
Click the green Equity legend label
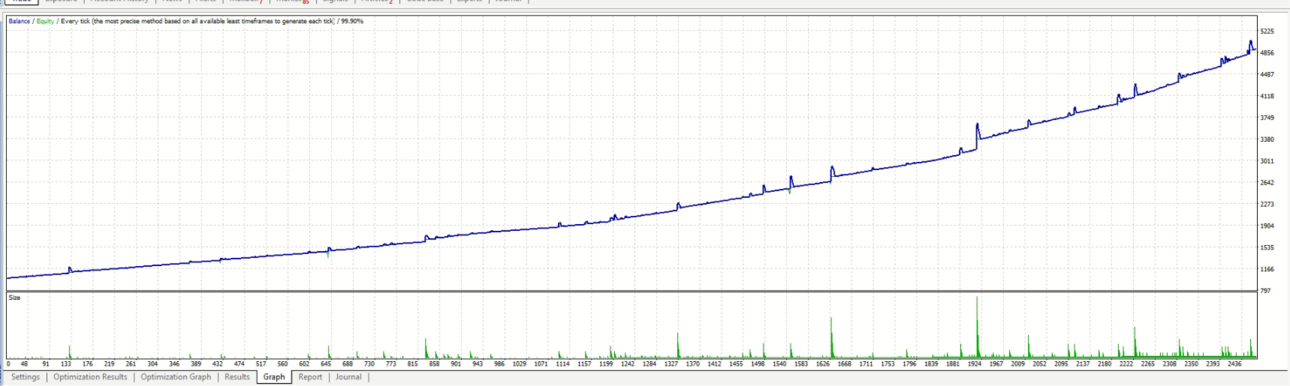pyautogui.click(x=45, y=21)
